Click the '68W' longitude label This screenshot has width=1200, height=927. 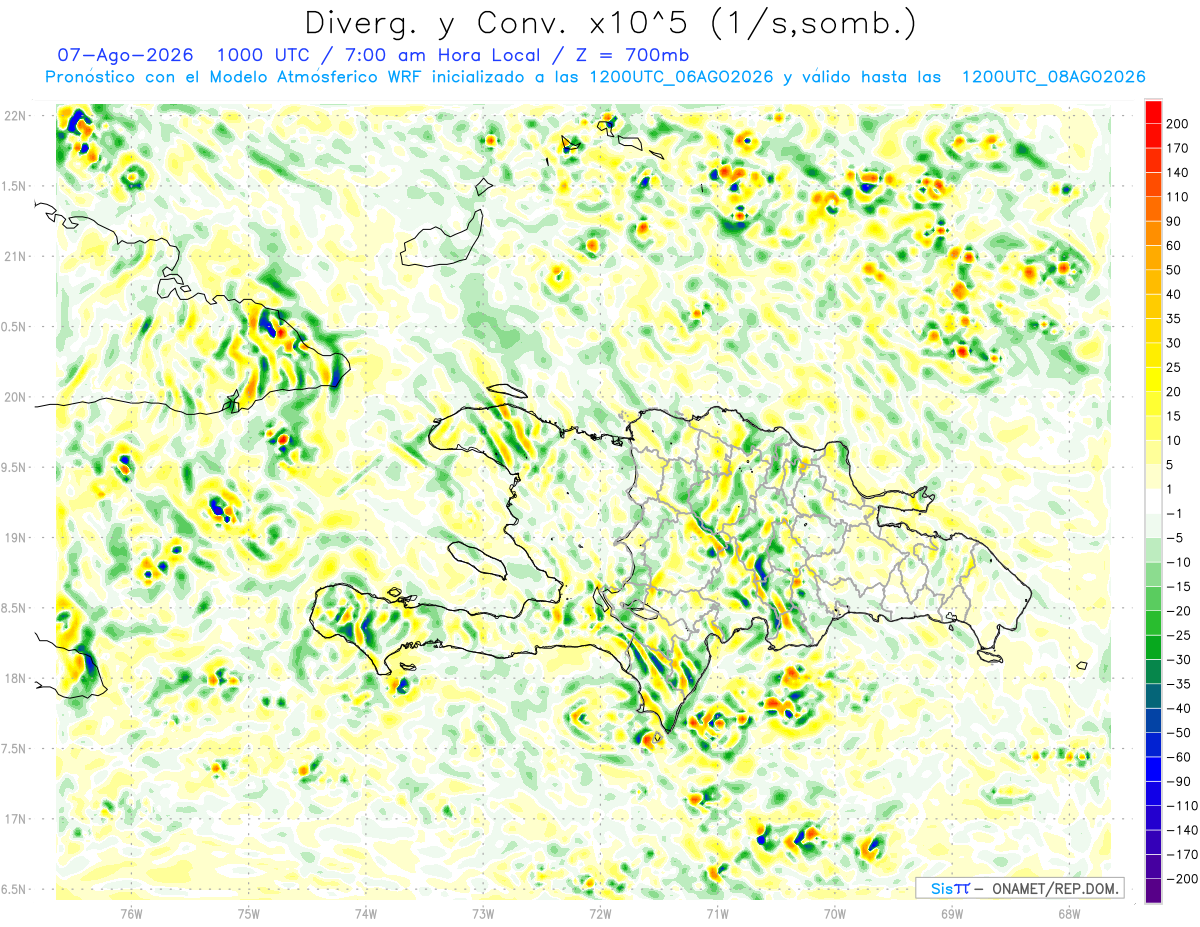coord(1069,914)
